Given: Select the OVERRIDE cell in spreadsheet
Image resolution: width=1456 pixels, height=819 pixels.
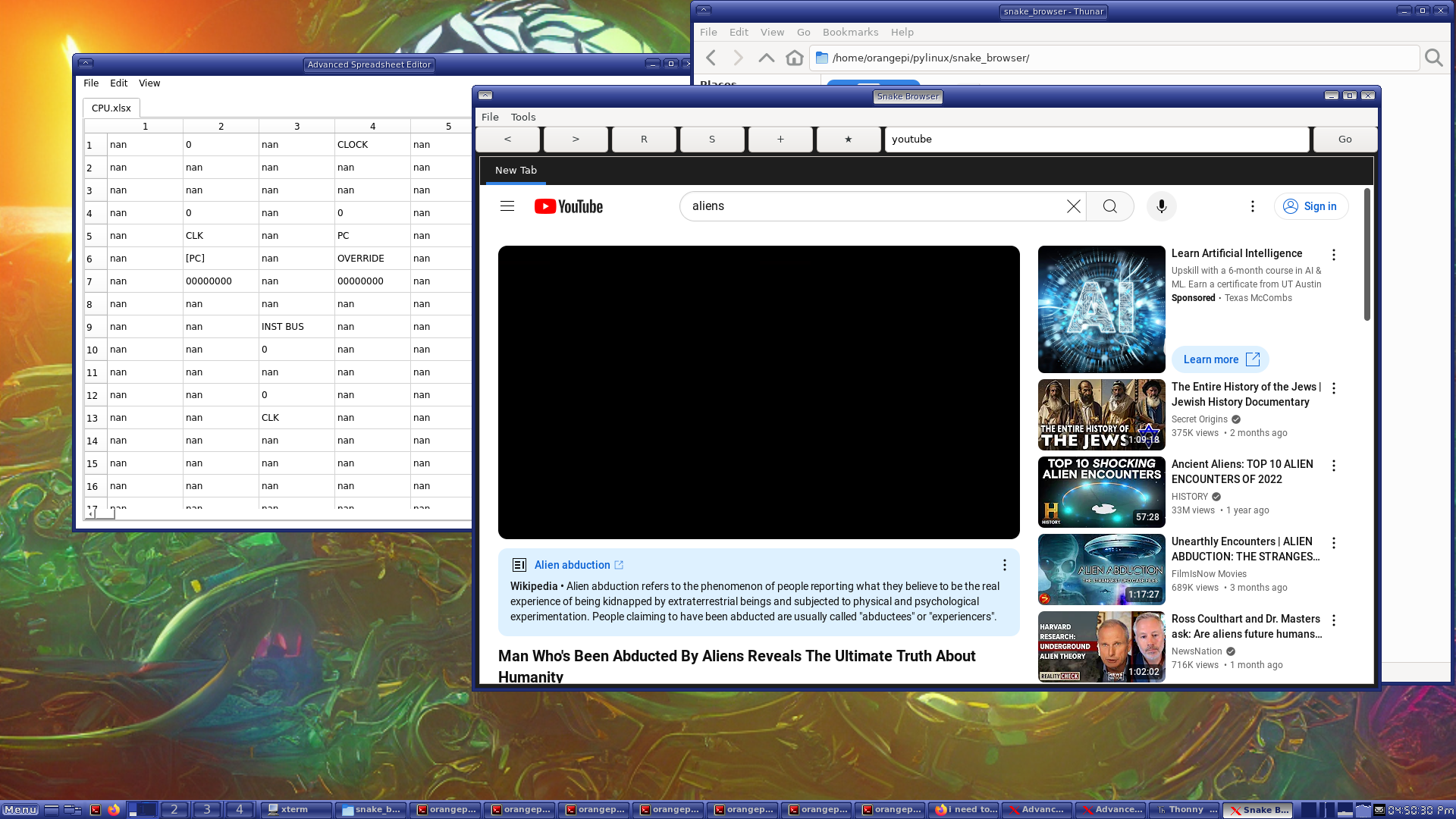Looking at the screenshot, I should [372, 259].
